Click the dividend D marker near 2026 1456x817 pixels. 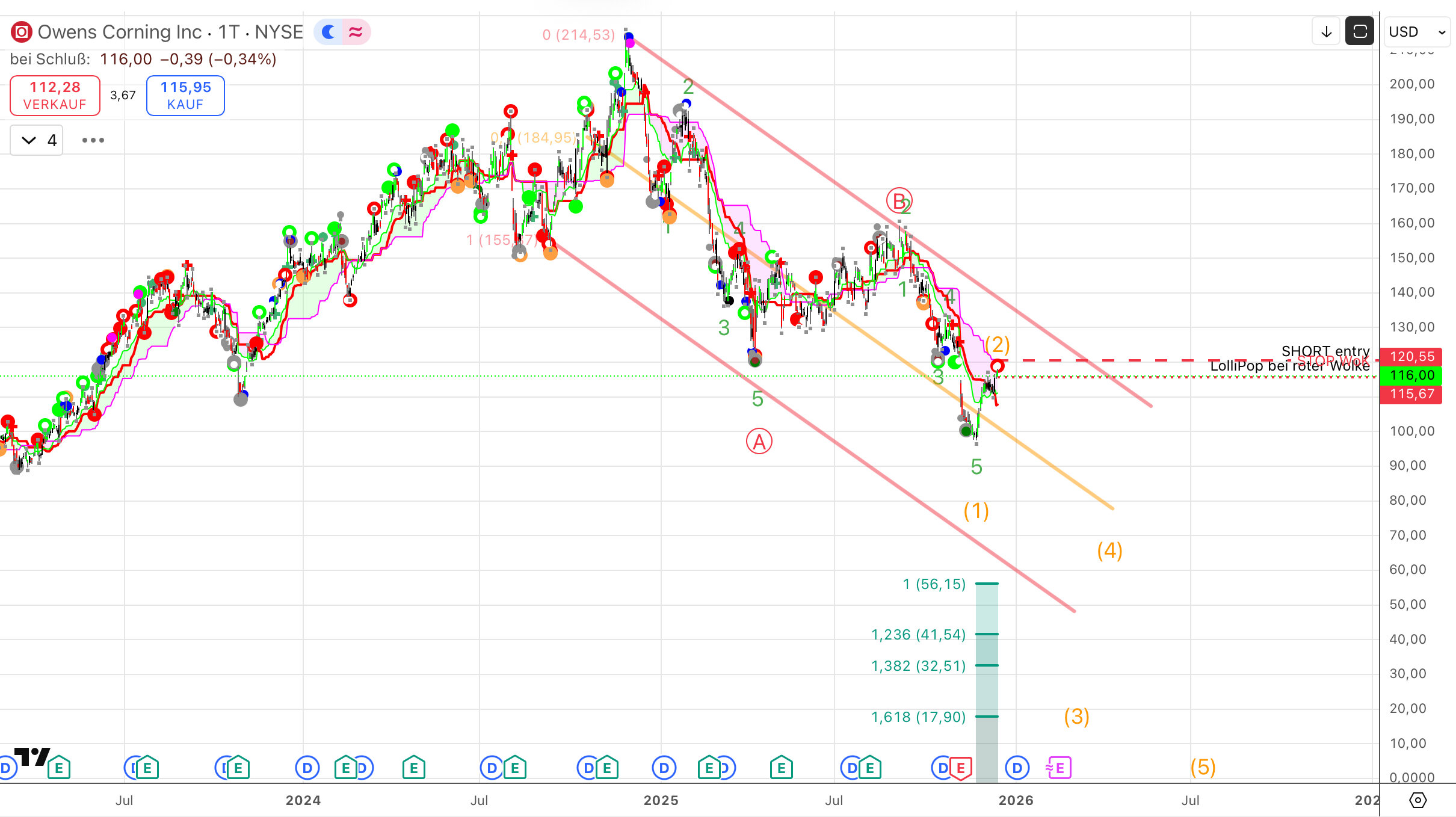click(x=1017, y=768)
